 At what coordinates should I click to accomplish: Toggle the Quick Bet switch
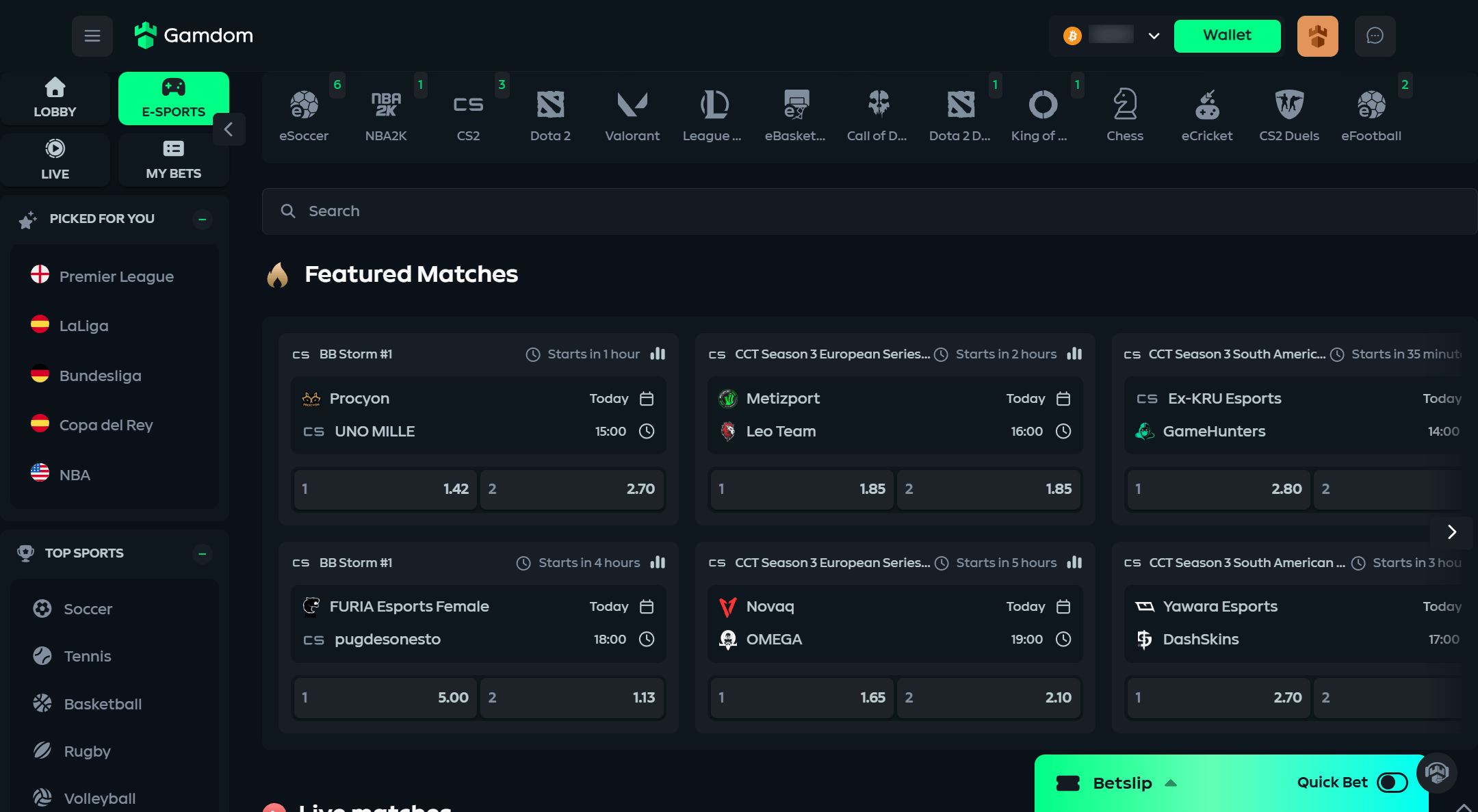(x=1392, y=783)
